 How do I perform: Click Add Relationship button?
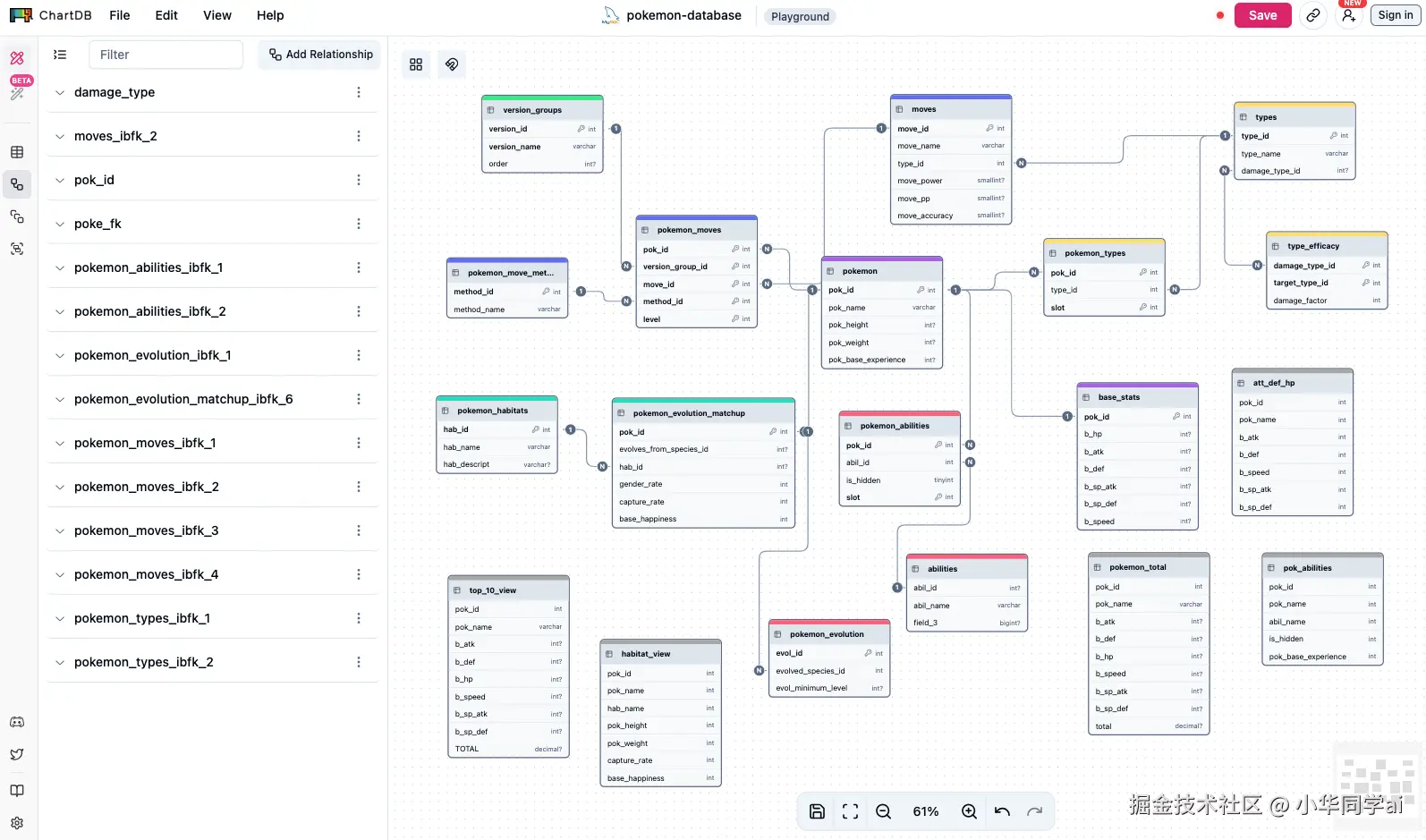[320, 55]
